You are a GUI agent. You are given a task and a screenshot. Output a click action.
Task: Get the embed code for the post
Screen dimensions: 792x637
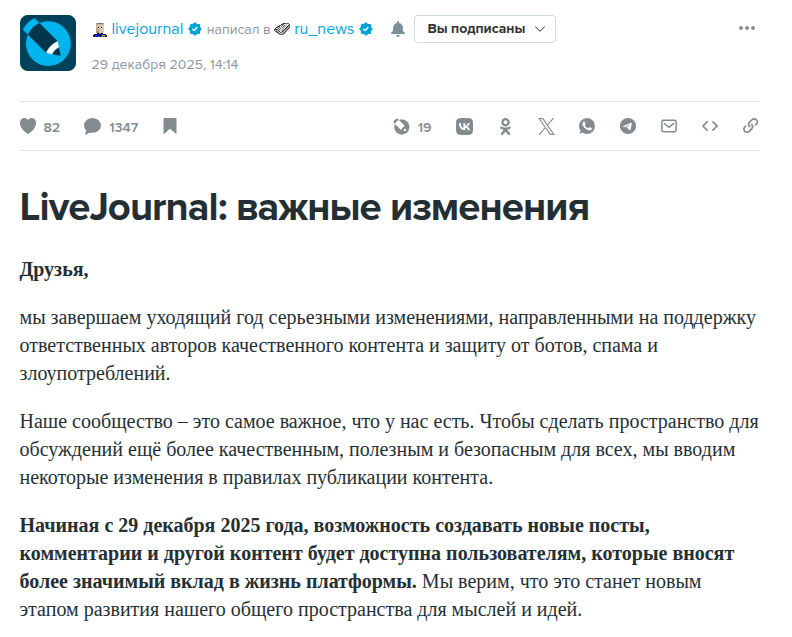tap(710, 127)
